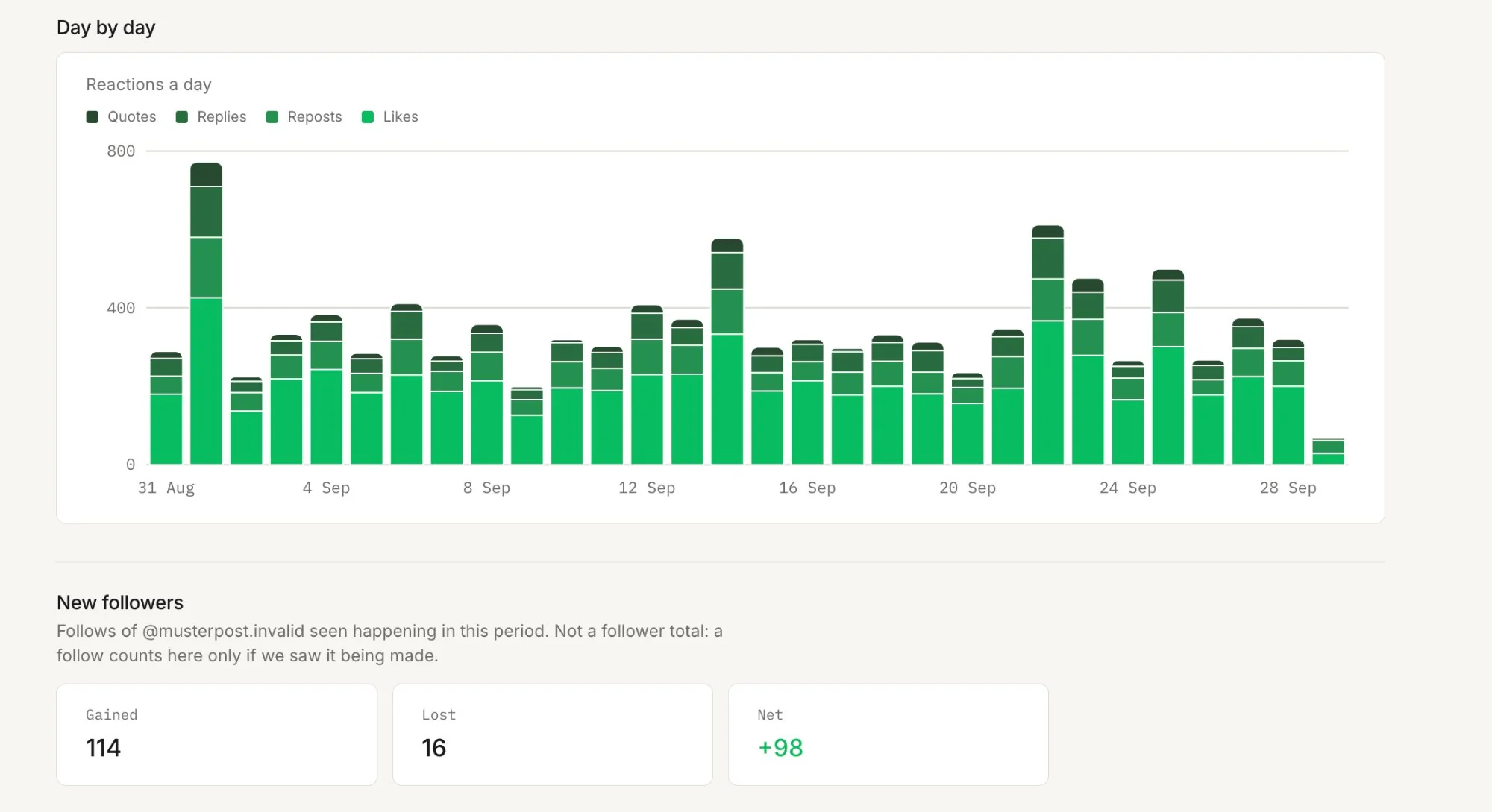Select the 'Day by day' heading
This screenshot has width=1492, height=812.
[x=106, y=28]
